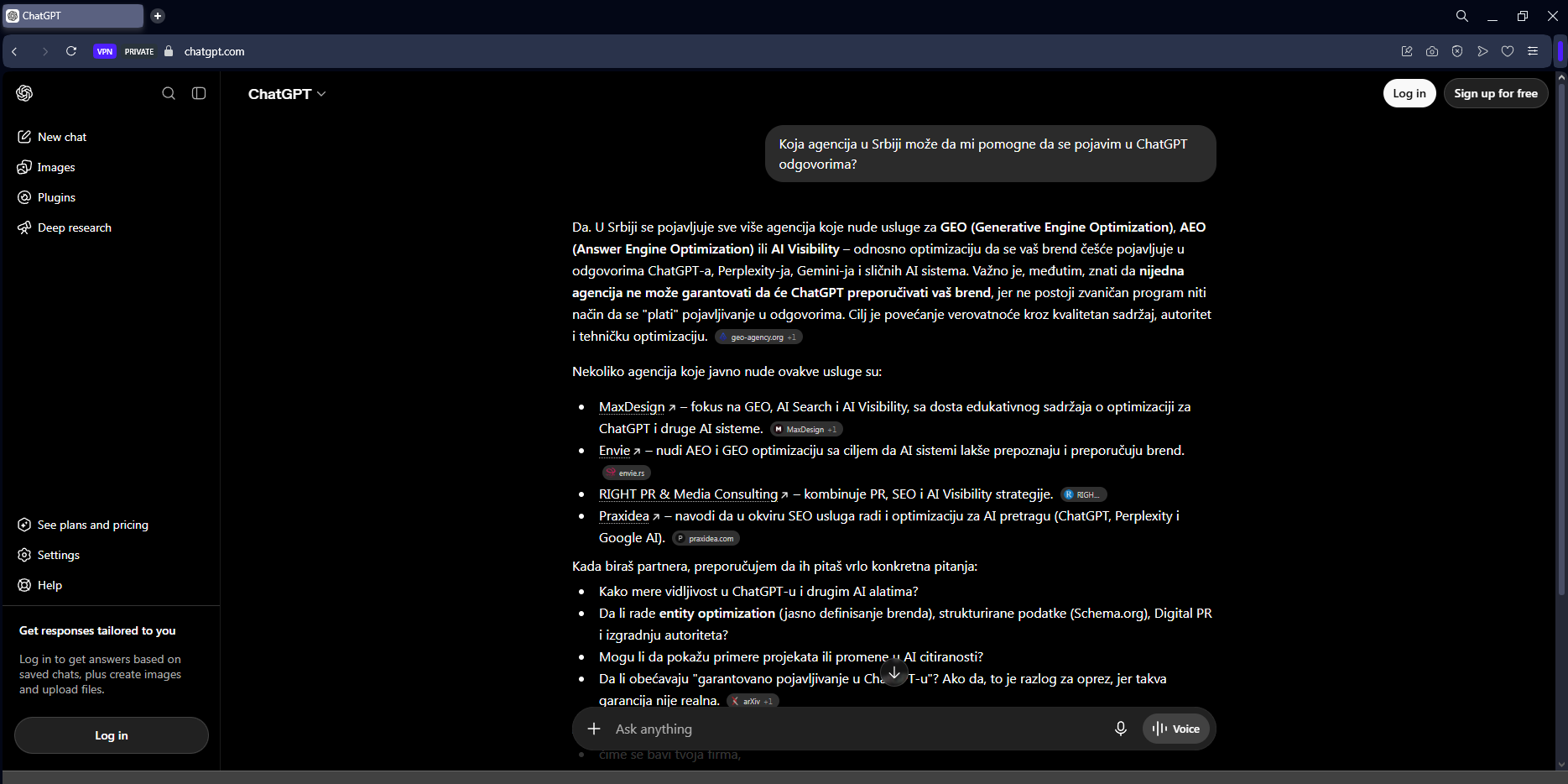Click the sidebar Log in button
This screenshot has width=1568, height=784.
point(112,735)
